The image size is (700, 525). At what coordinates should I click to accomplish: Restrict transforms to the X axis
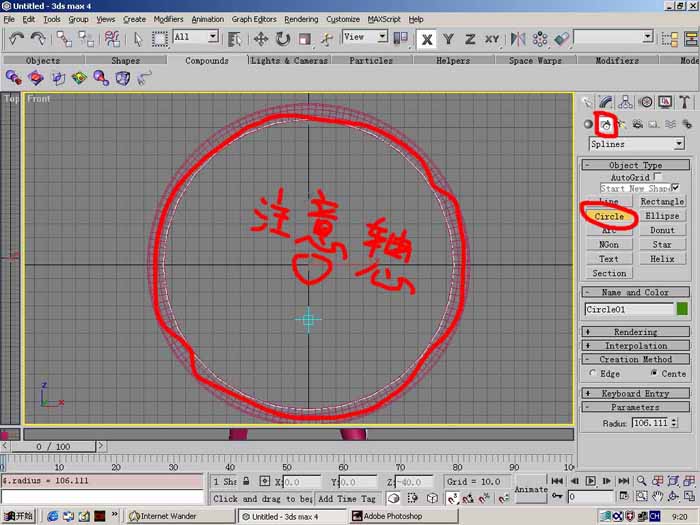tap(427, 39)
